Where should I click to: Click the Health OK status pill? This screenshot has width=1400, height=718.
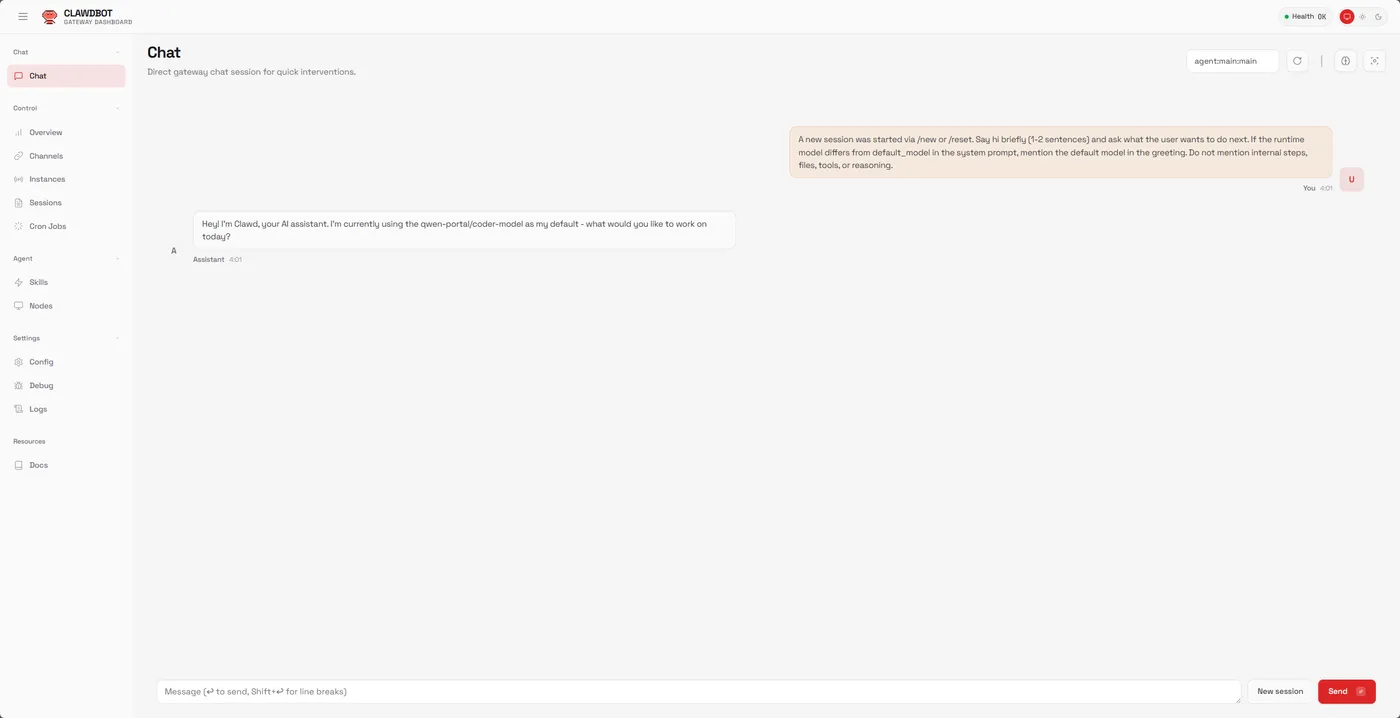[x=1305, y=17]
